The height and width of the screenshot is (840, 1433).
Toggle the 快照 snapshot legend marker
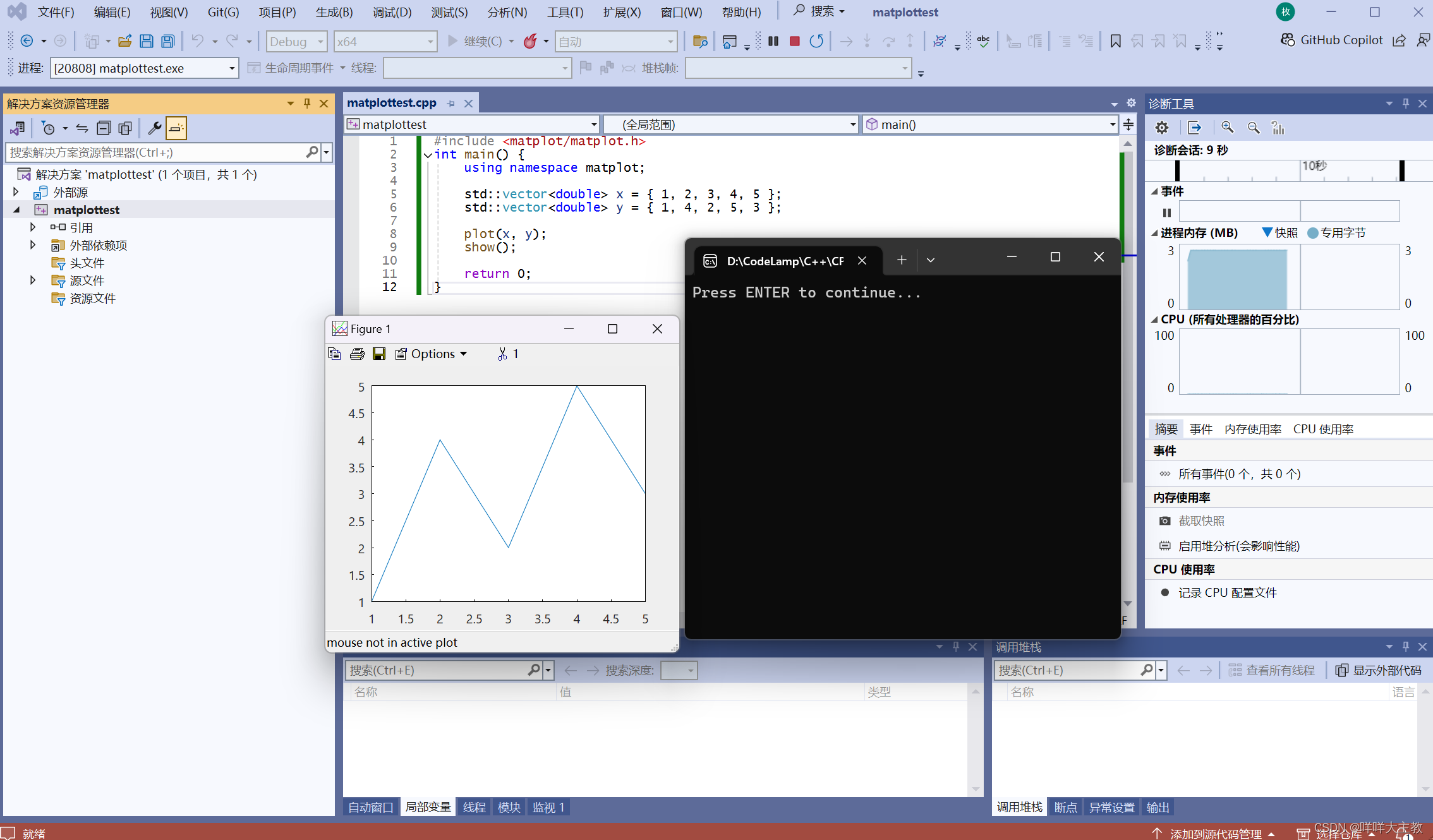coord(1267,232)
